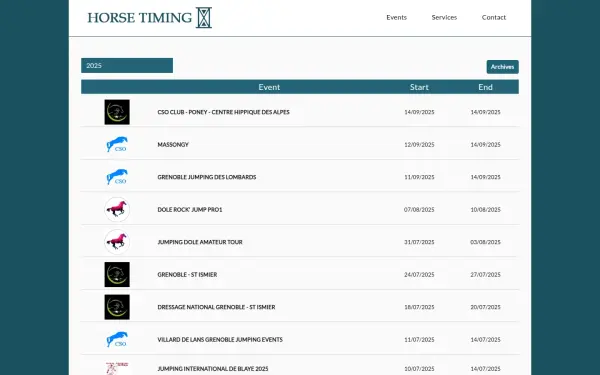Viewport: 600px width, 375px height.
Task: Click the Horse Timing hourglass logo
Action: (x=204, y=18)
